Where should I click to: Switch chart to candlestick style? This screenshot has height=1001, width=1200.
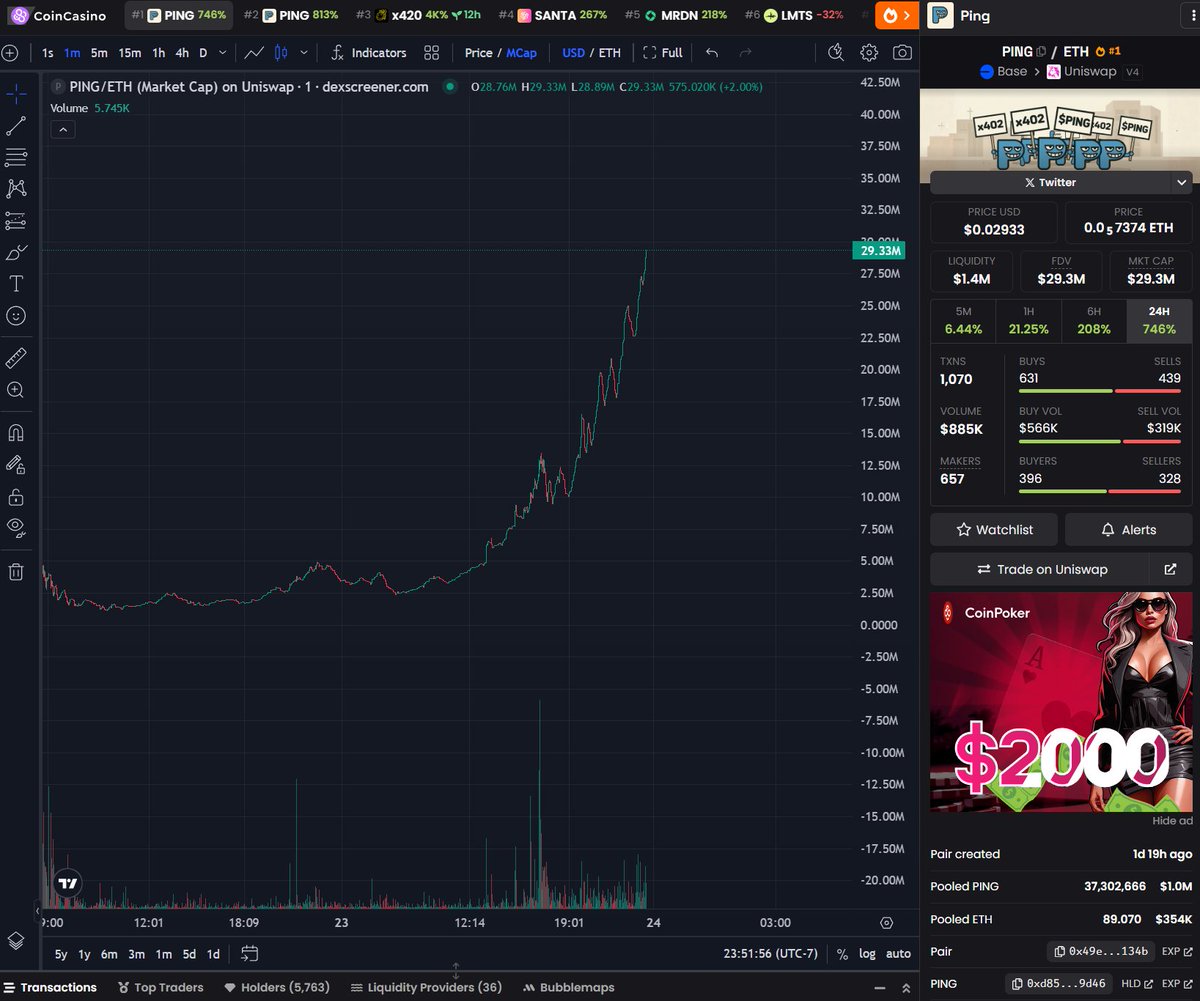pyautogui.click(x=282, y=52)
